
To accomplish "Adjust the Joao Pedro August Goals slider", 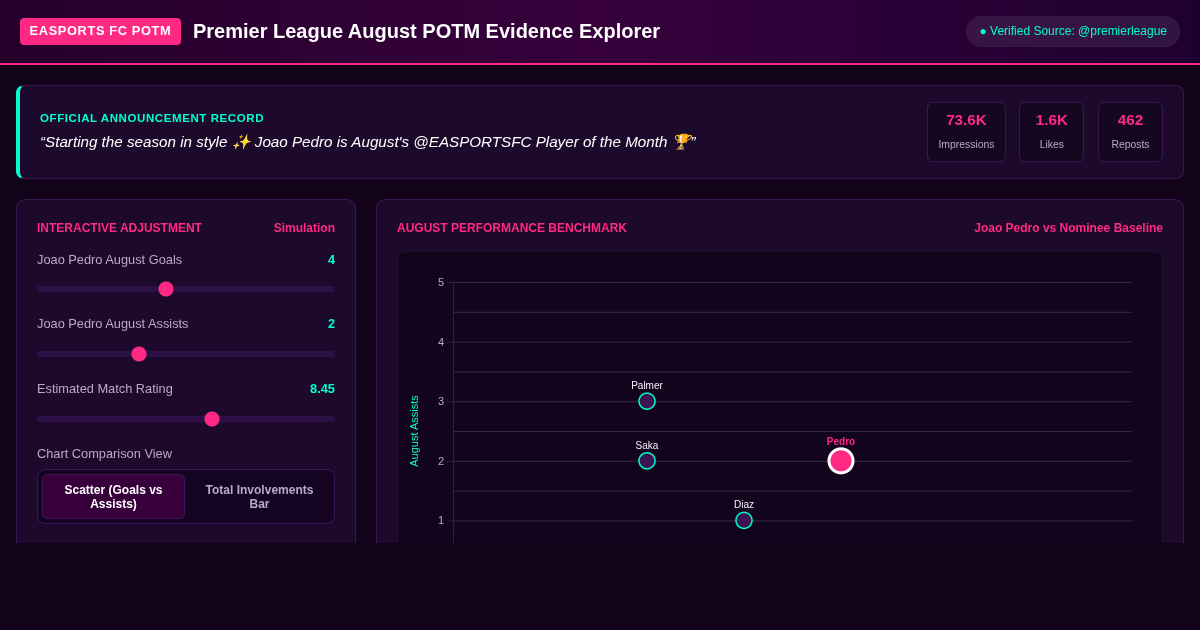I will [x=186, y=289].
